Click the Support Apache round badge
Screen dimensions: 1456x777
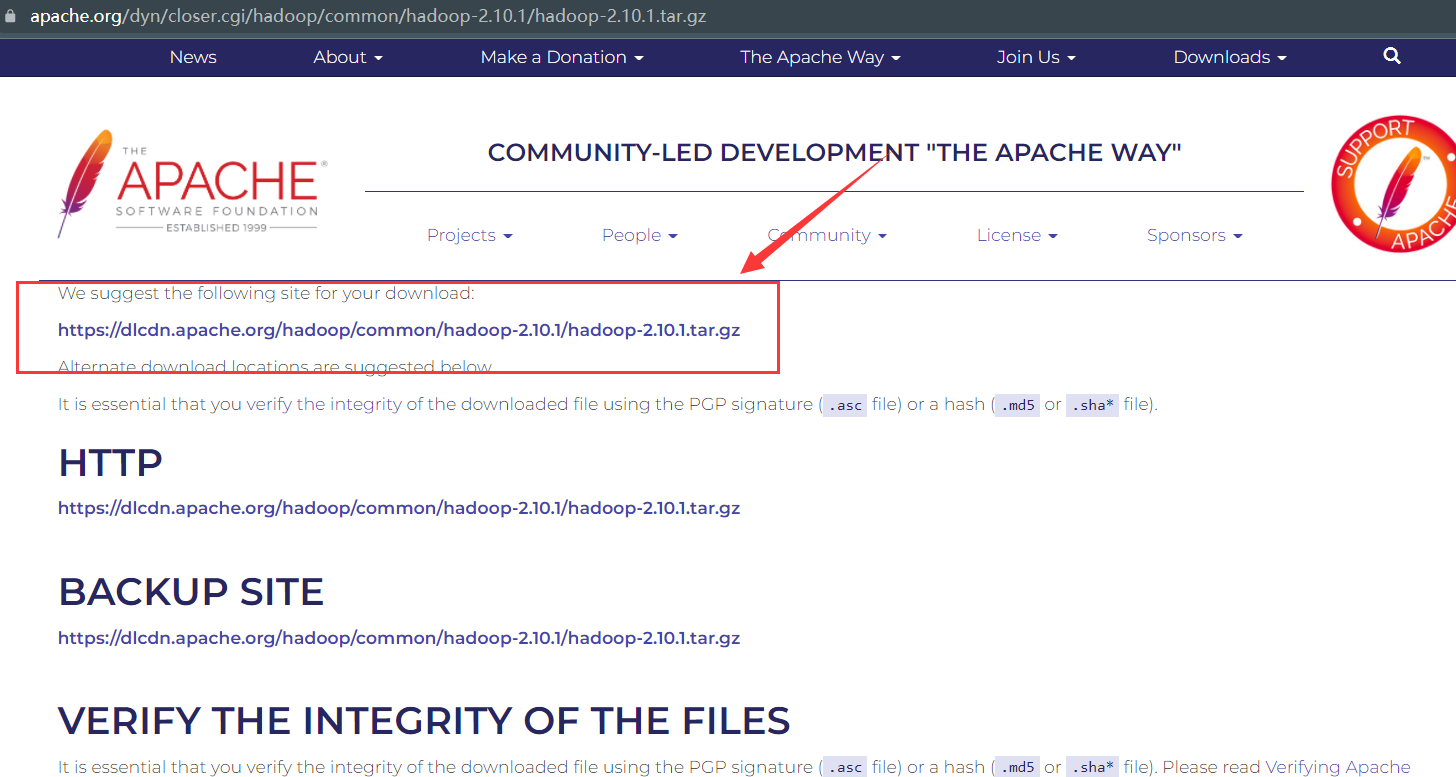1393,184
